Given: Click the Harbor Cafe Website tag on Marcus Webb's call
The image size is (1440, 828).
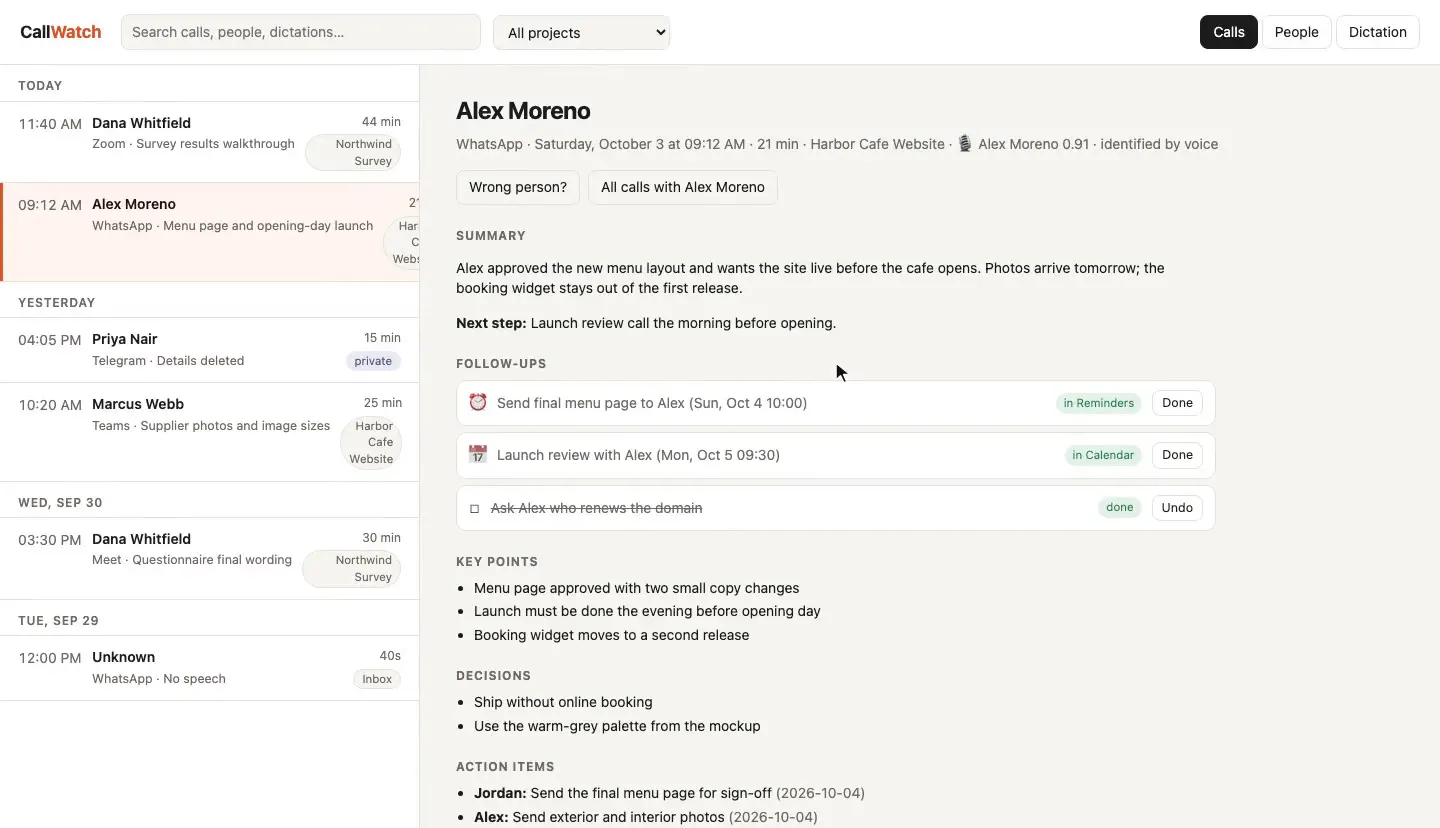Looking at the screenshot, I should (371, 443).
